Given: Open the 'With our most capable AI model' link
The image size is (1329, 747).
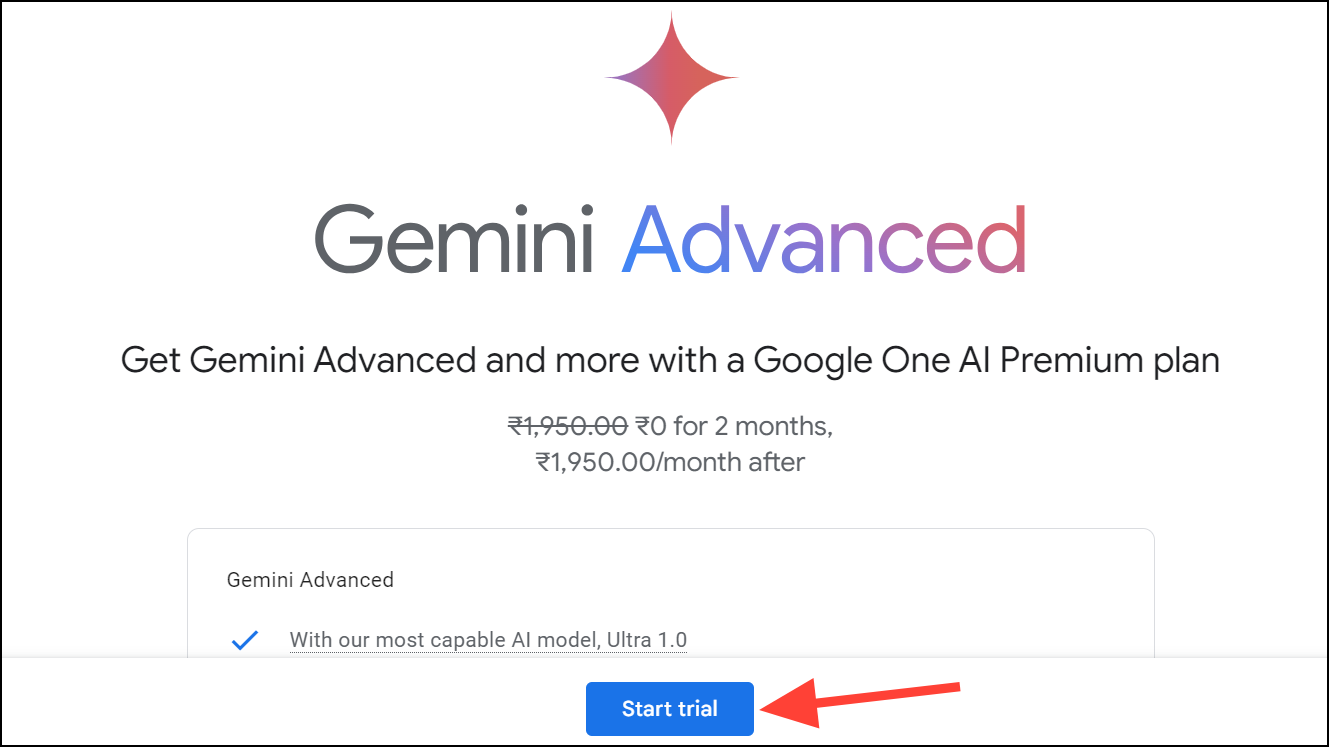Looking at the screenshot, I should click(x=488, y=640).
